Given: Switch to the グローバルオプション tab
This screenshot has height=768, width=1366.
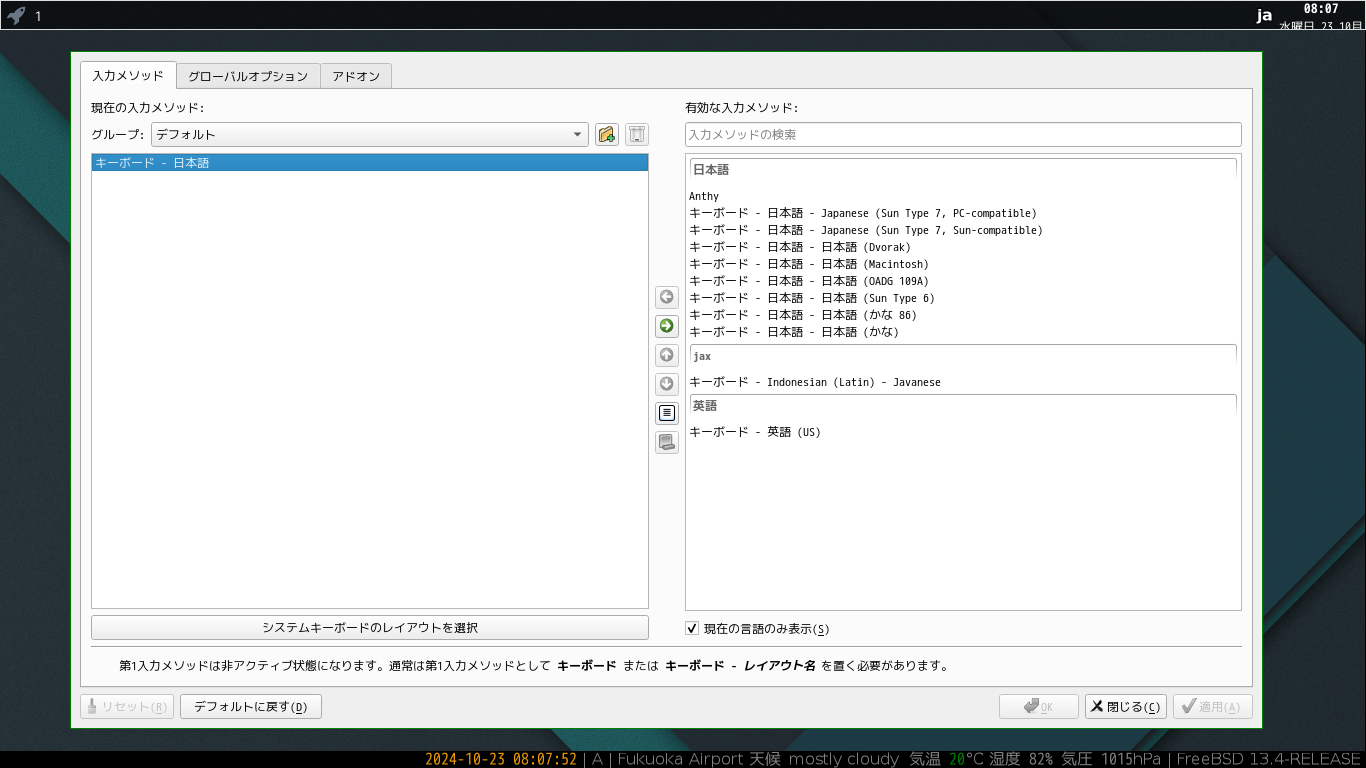Looking at the screenshot, I should pyautogui.click(x=248, y=76).
